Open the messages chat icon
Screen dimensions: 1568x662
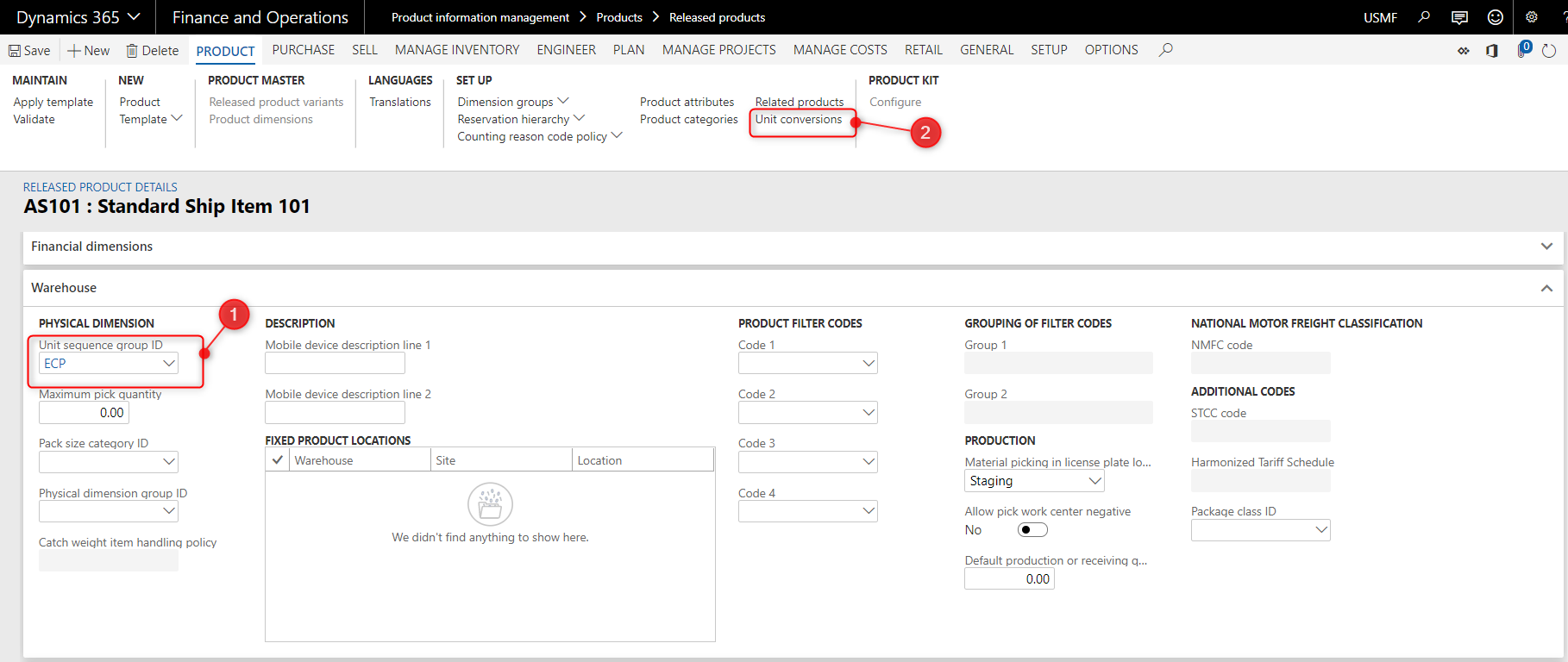(x=1459, y=17)
